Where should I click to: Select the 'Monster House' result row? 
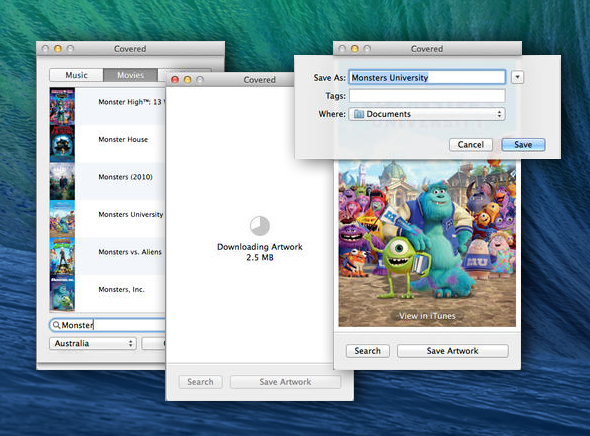(x=108, y=144)
